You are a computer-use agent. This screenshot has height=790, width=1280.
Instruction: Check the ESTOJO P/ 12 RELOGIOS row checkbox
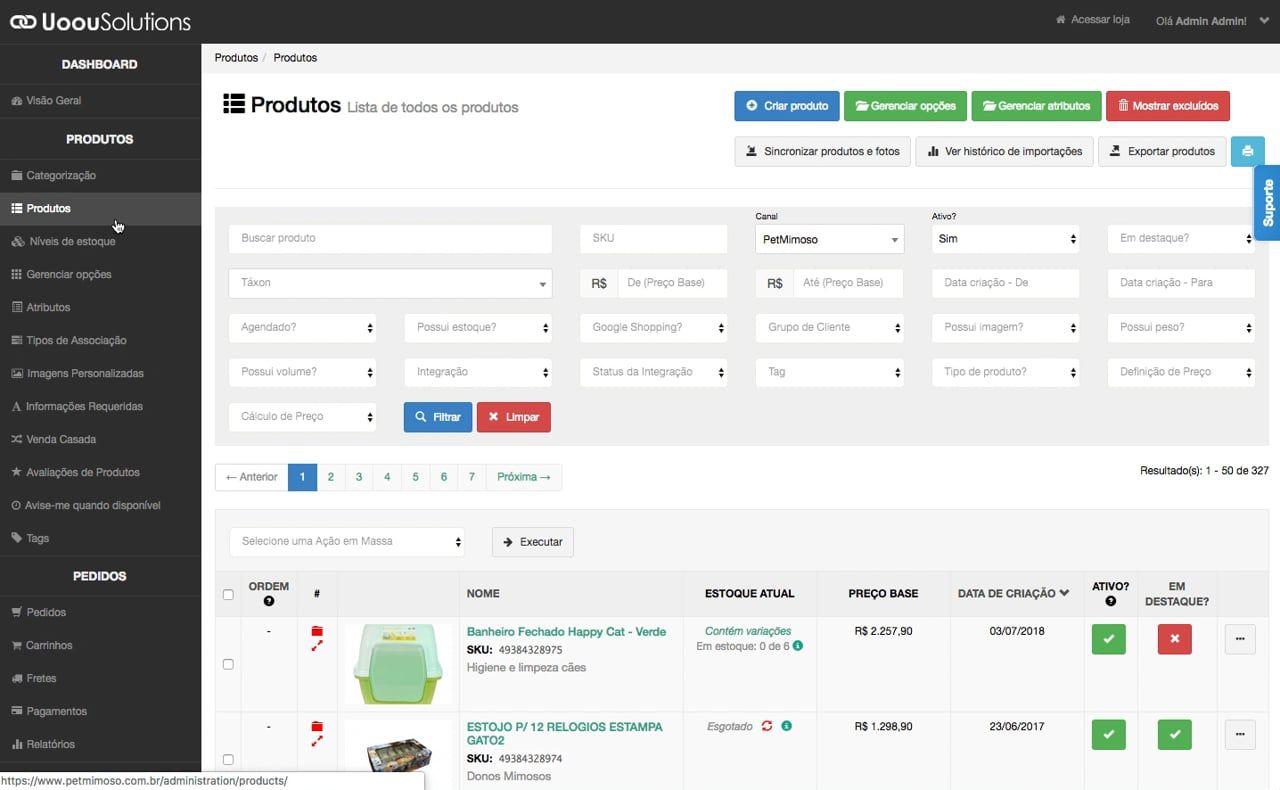tap(228, 759)
